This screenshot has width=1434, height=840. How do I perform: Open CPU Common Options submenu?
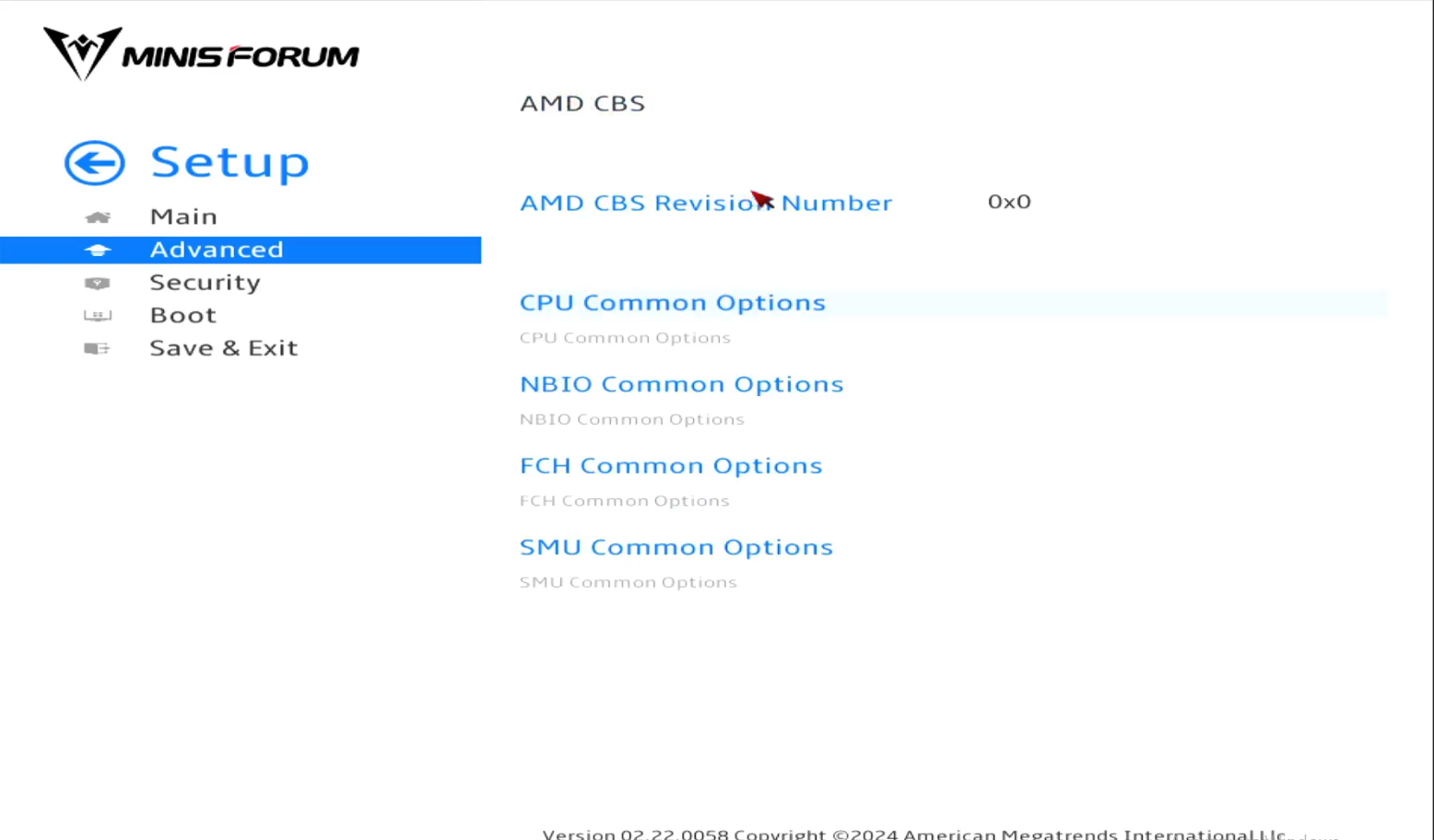pyautogui.click(x=672, y=303)
